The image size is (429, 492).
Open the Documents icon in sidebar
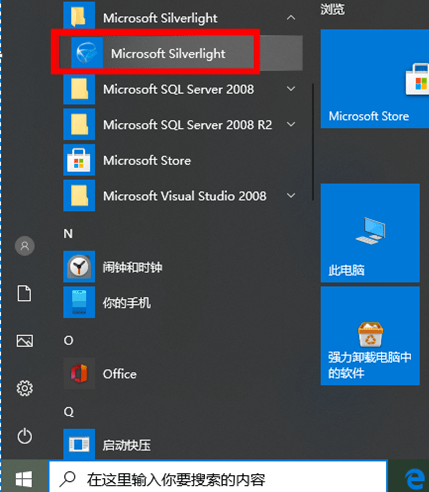tap(25, 293)
